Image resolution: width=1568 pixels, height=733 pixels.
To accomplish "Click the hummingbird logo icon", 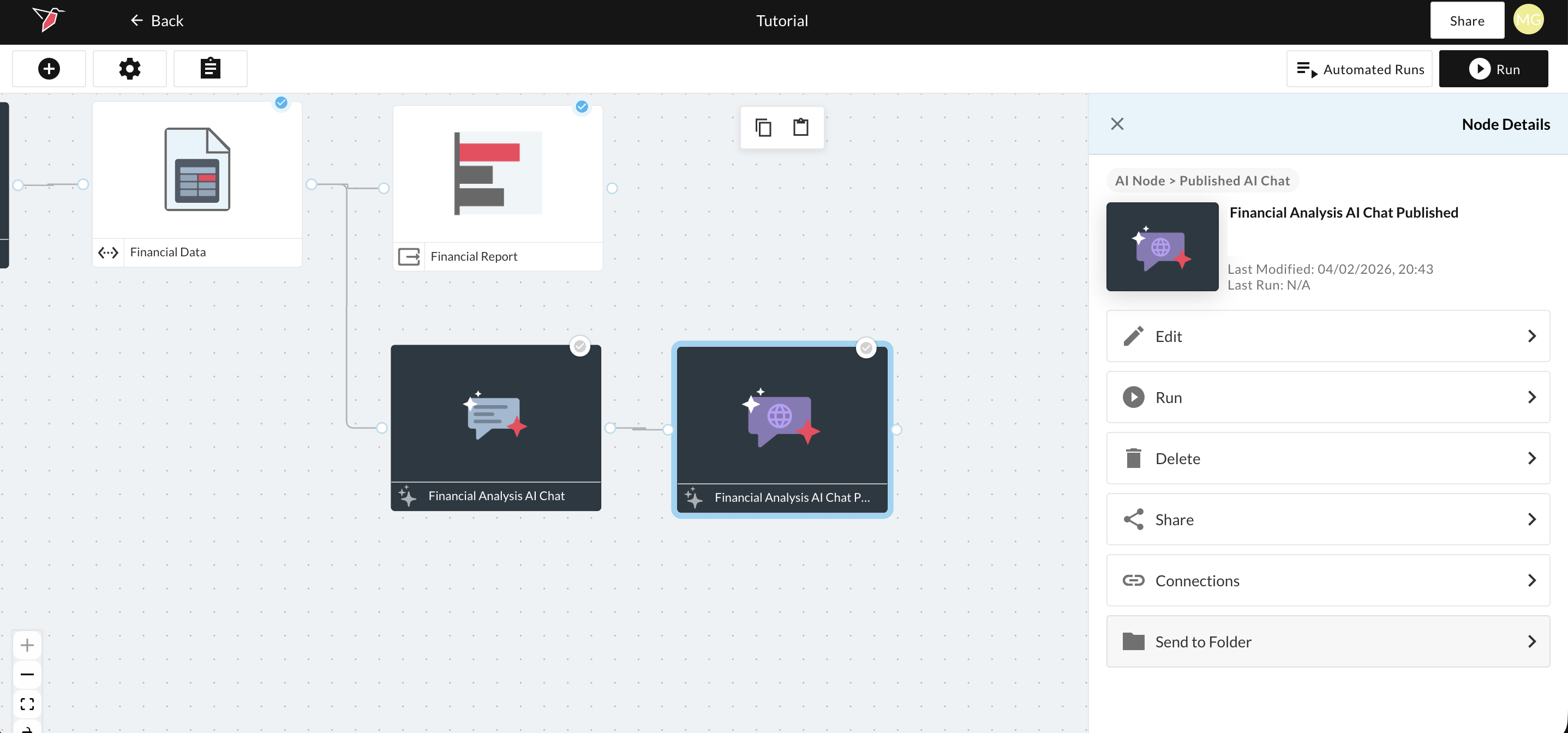I will tap(49, 20).
